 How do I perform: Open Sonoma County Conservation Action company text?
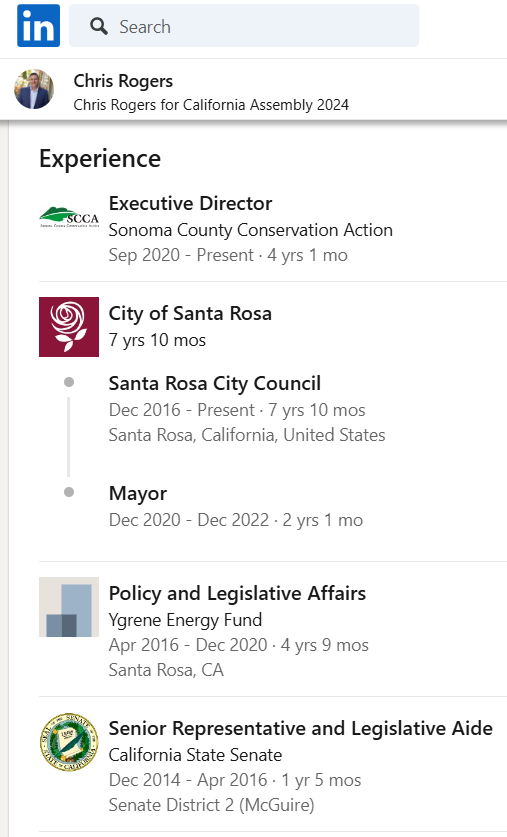251,230
